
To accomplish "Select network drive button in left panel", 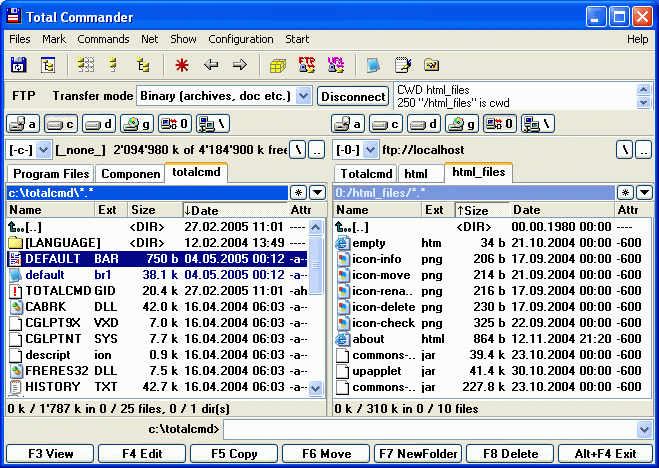I will tap(213, 124).
